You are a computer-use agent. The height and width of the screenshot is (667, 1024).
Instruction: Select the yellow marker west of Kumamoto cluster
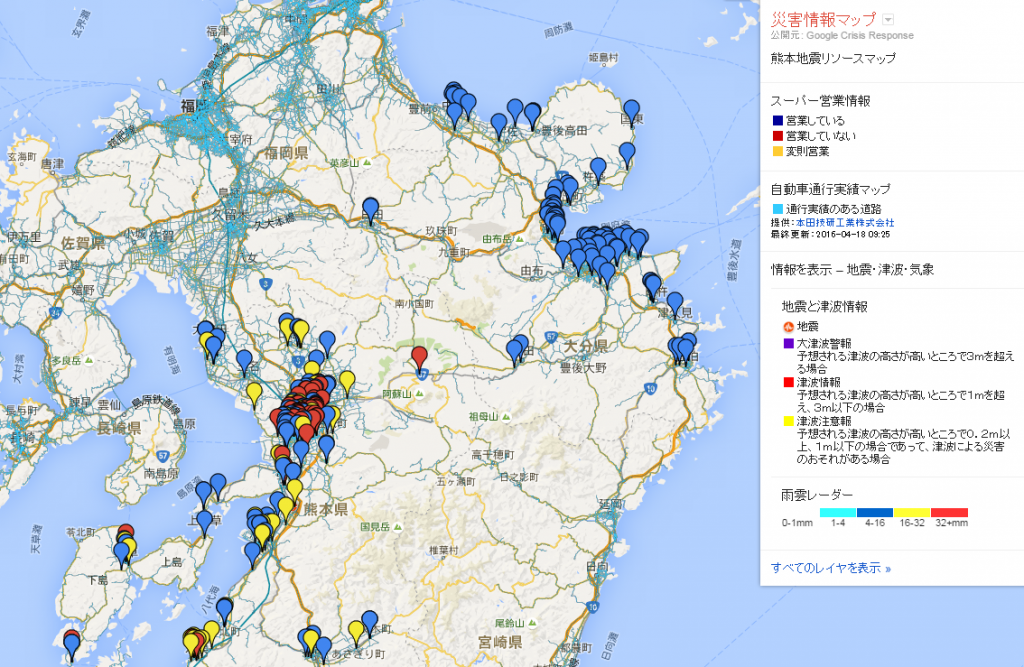pyautogui.click(x=254, y=391)
